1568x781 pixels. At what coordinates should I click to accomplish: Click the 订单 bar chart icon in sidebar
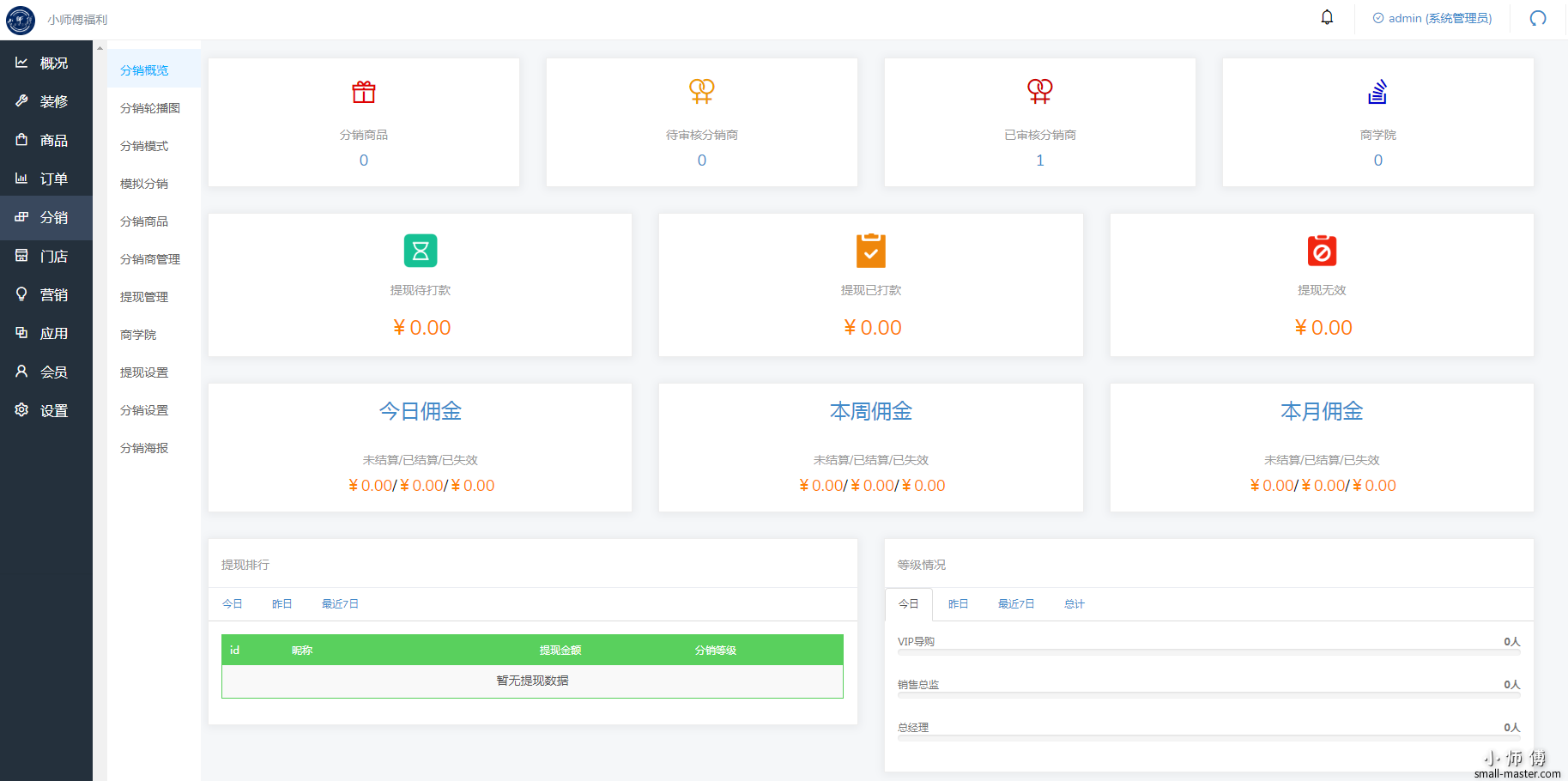tap(21, 178)
